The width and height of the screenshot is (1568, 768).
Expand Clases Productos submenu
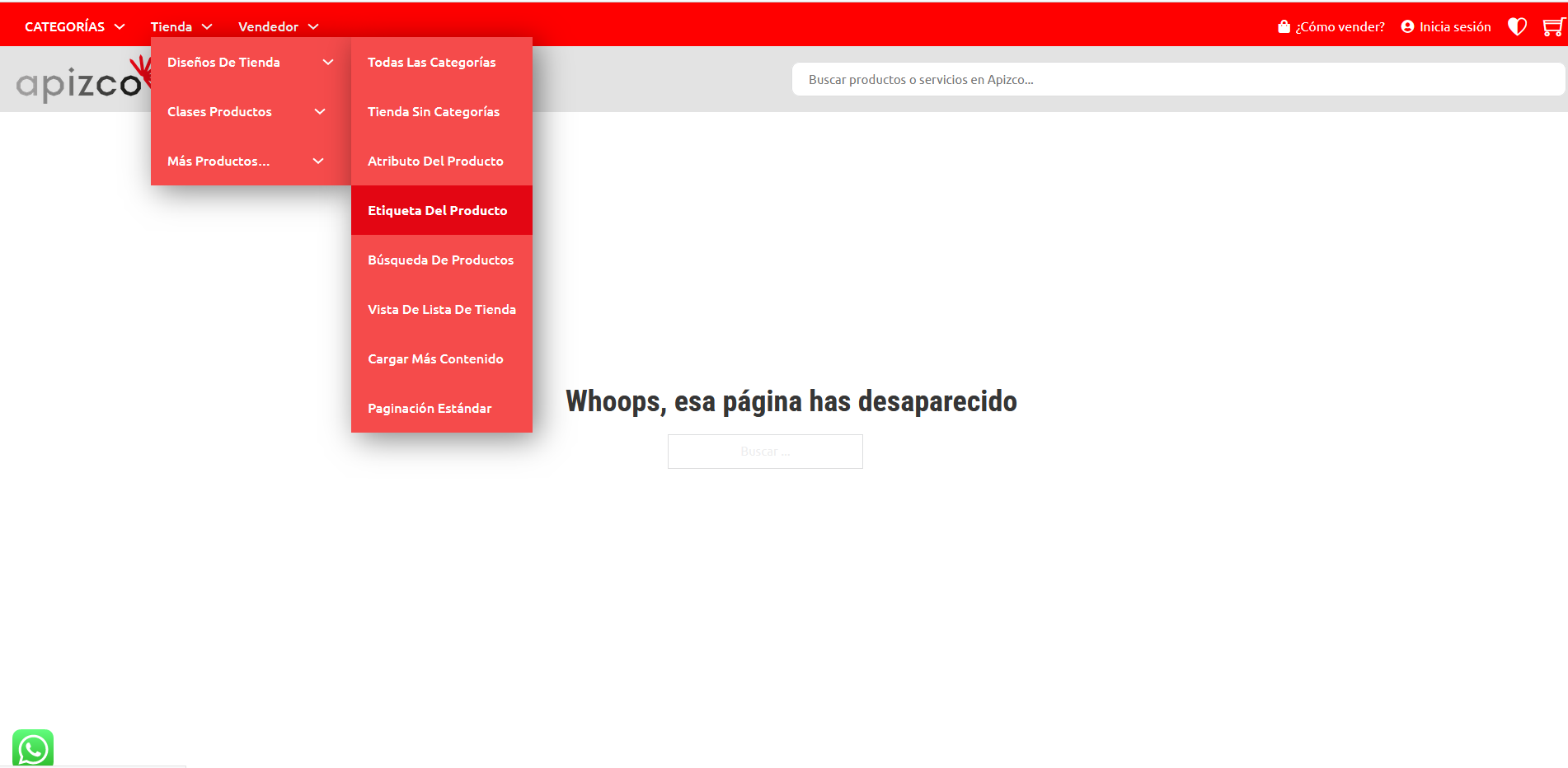pyautogui.click(x=246, y=112)
